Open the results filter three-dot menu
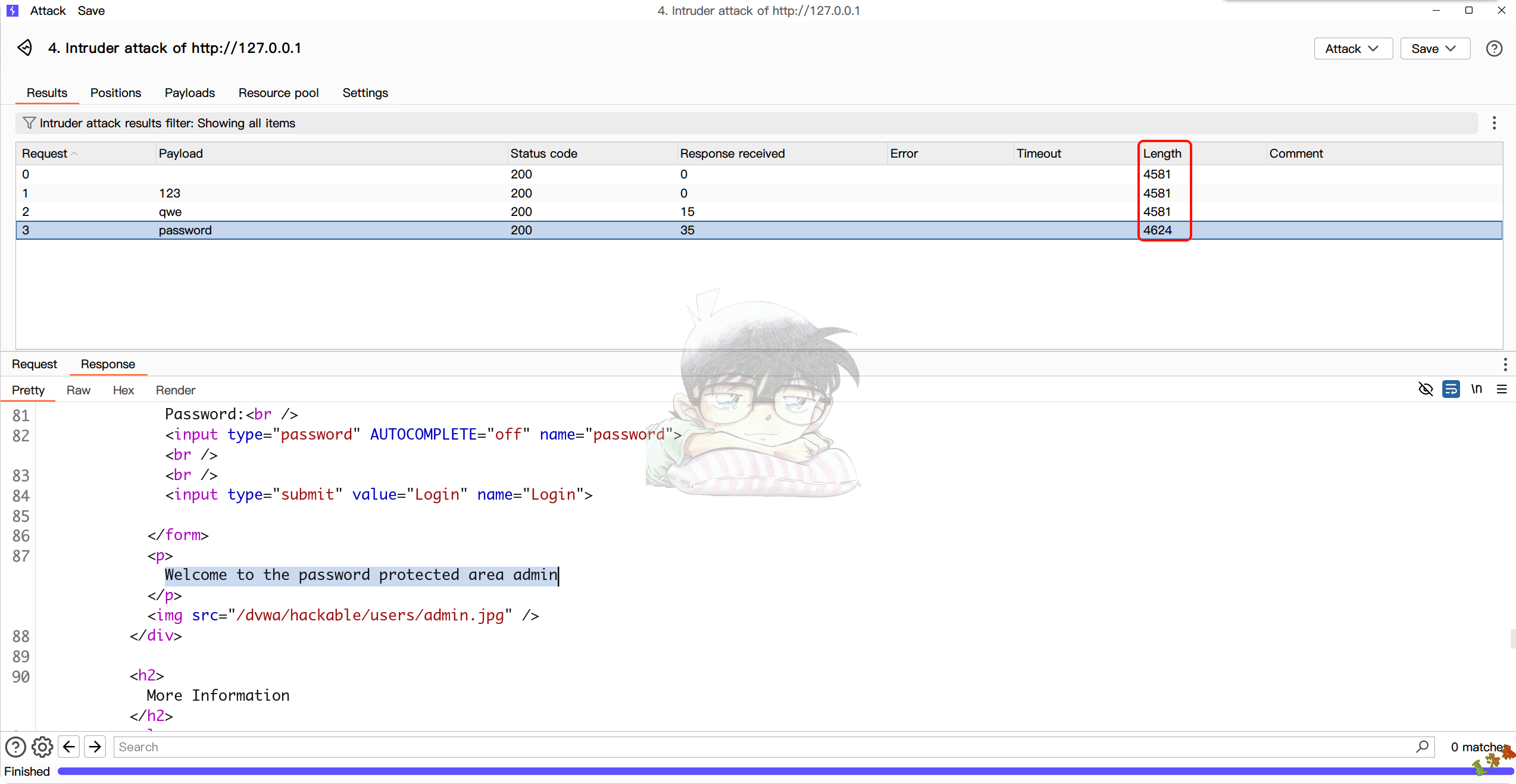This screenshot has width=1516, height=784. tap(1494, 123)
